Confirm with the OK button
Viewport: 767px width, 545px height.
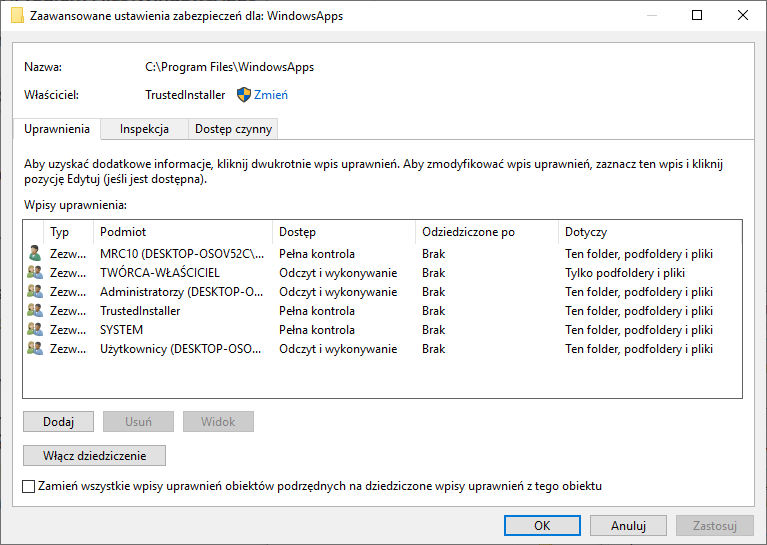(542, 525)
